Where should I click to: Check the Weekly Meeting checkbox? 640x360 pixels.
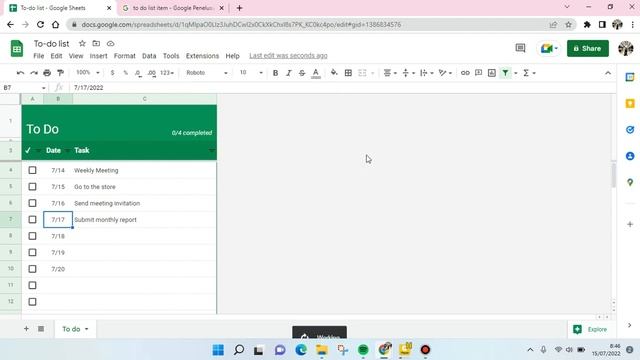(x=32, y=170)
